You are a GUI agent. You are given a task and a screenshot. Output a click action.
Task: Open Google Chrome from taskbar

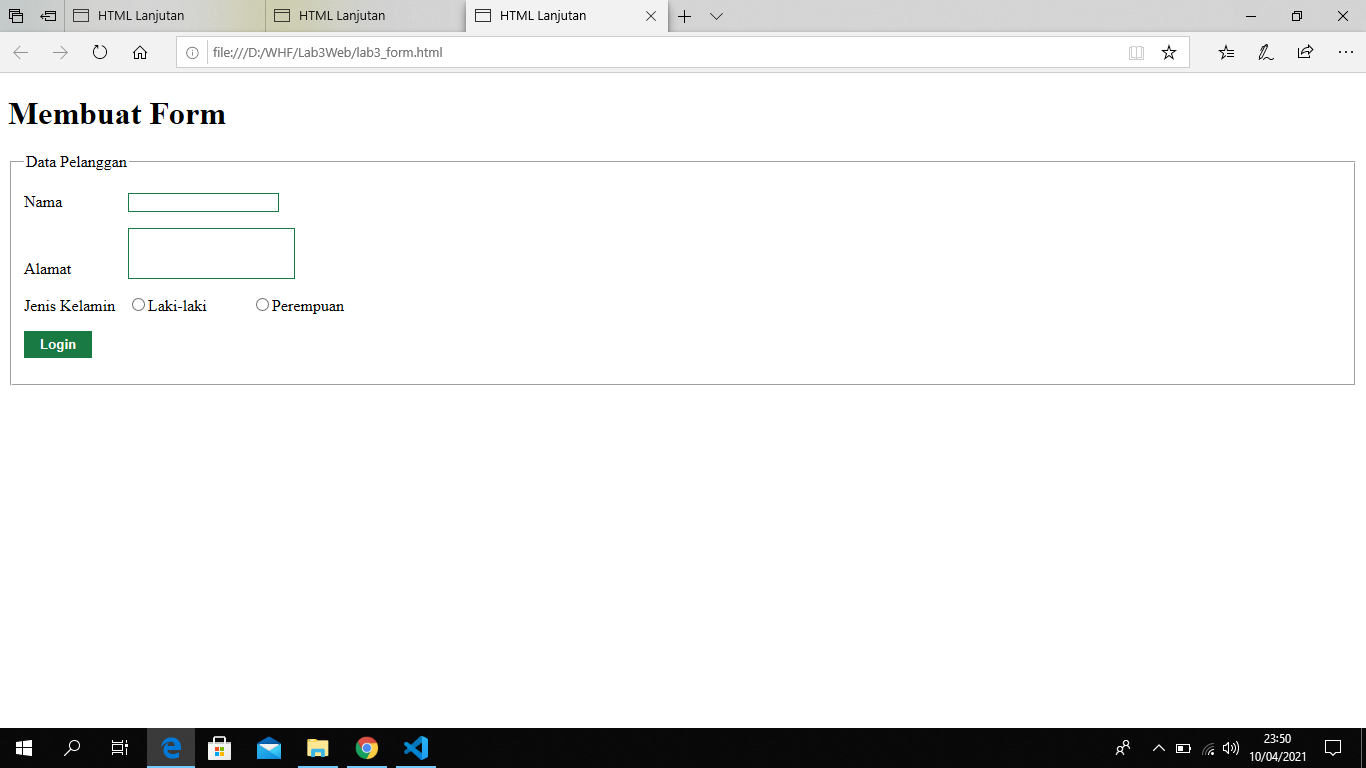367,748
